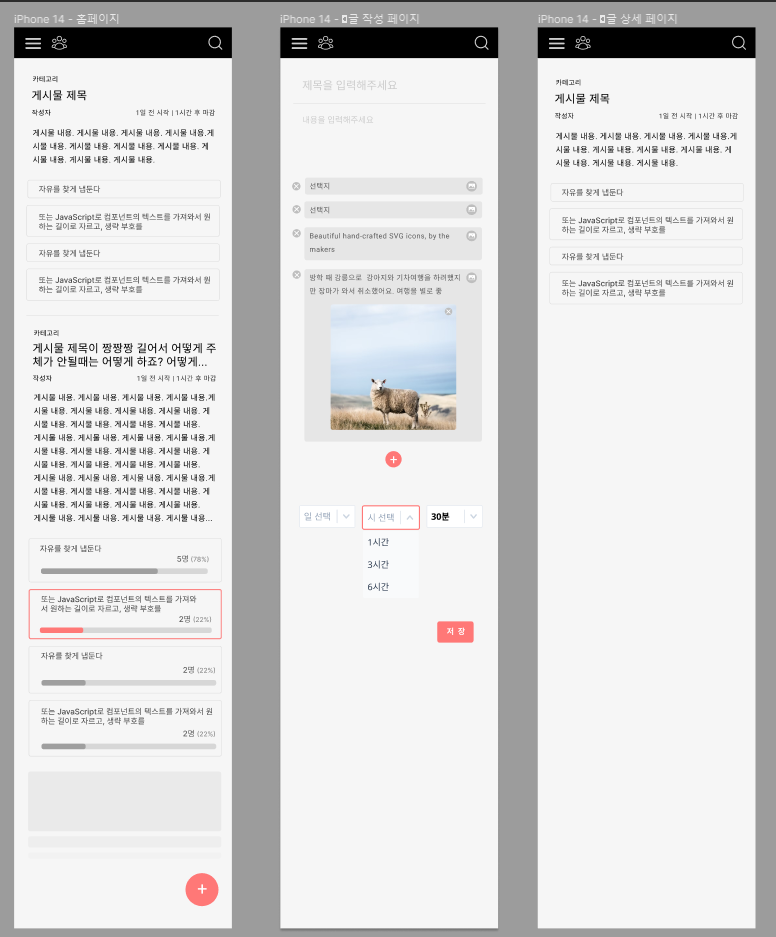Click the frame label ending in '글 작성 페이지'

pos(349,19)
